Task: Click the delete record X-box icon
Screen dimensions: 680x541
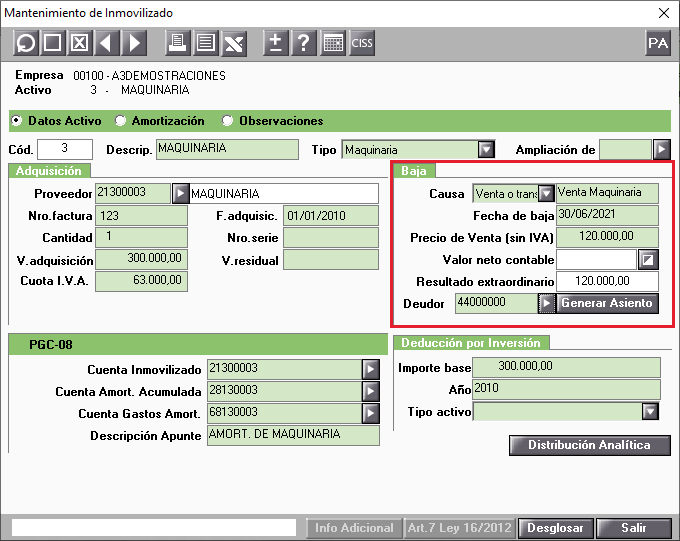Action: 79,43
